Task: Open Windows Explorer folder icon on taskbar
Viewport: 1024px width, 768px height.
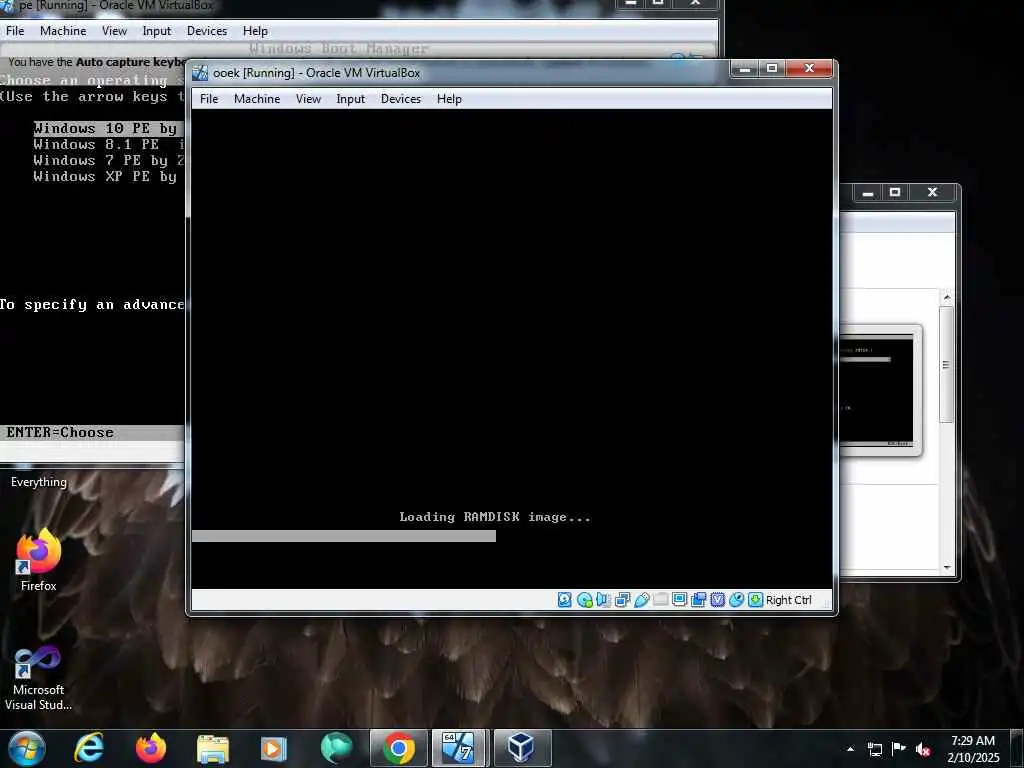Action: coord(213,748)
